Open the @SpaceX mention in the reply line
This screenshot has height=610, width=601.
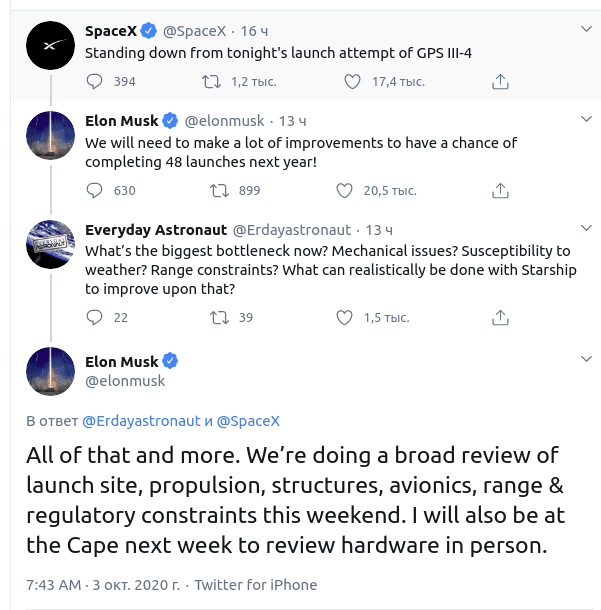coord(248,421)
